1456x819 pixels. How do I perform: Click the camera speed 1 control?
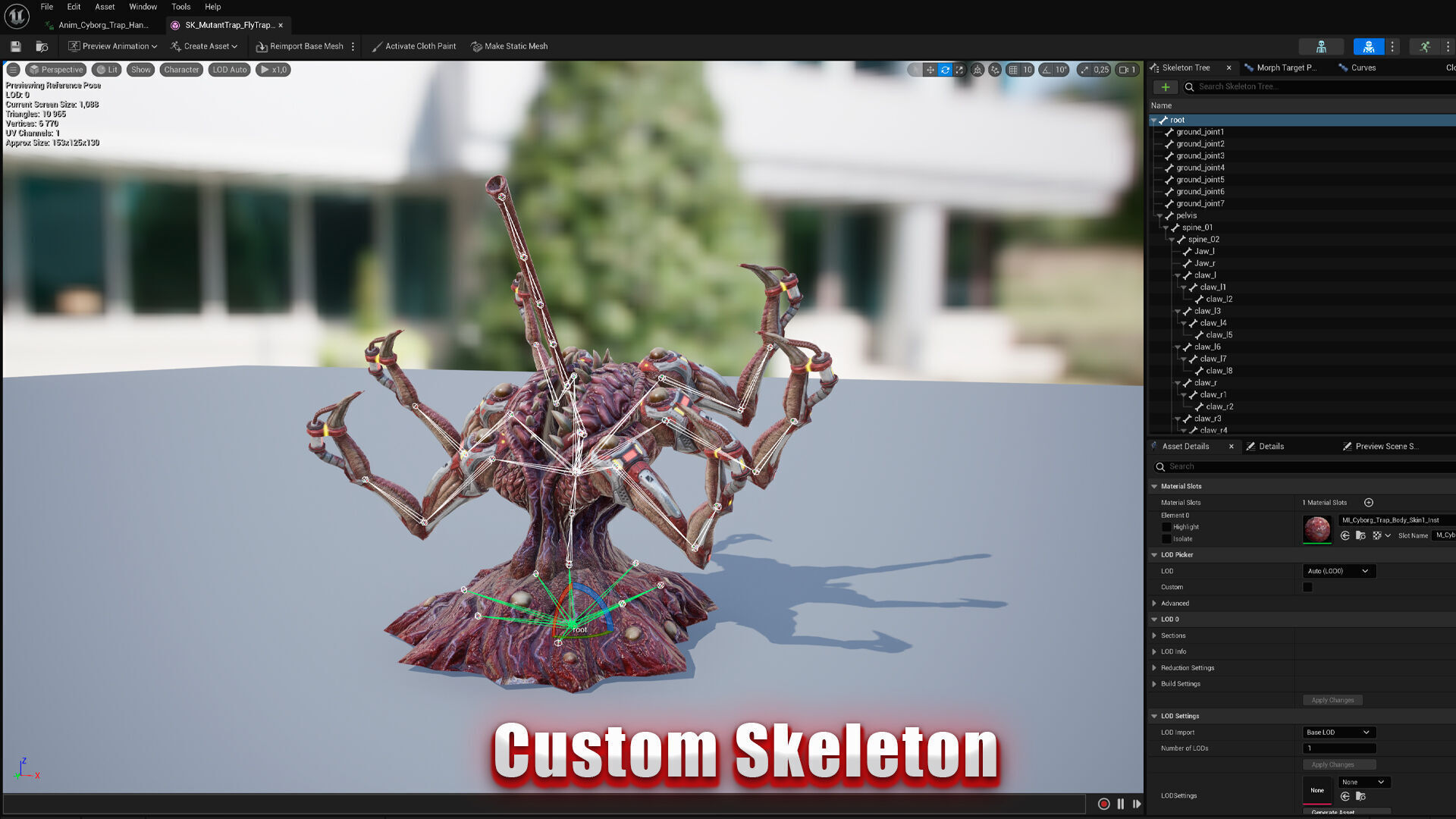(x=1127, y=70)
